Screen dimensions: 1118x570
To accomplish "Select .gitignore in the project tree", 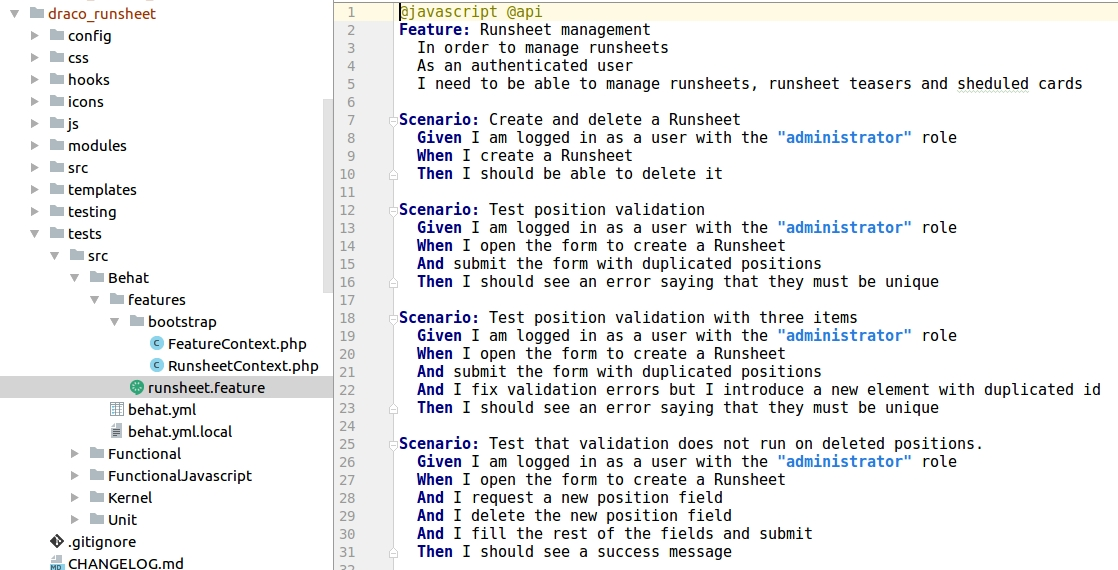I will 102,542.
